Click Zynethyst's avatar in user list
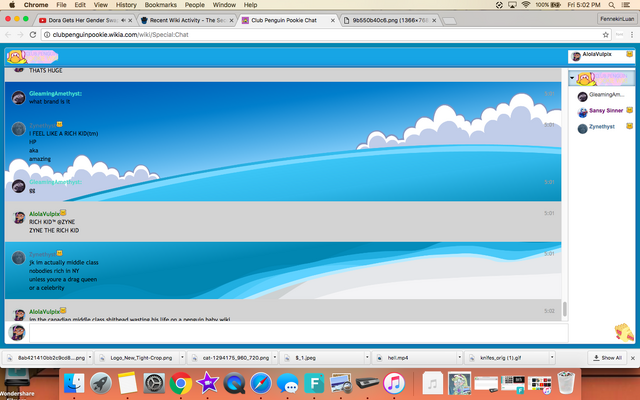 click(x=582, y=128)
